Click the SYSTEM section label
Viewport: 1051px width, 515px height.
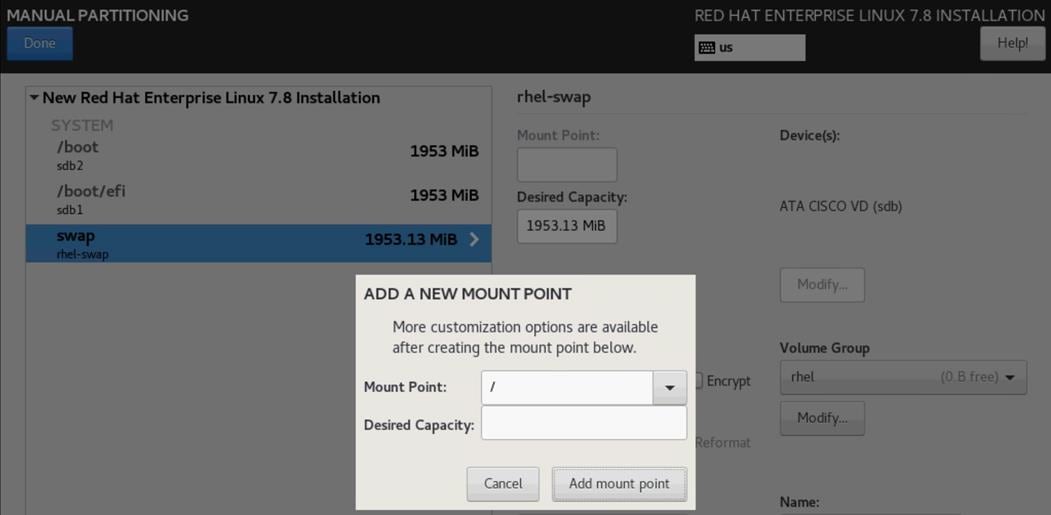tap(82, 125)
